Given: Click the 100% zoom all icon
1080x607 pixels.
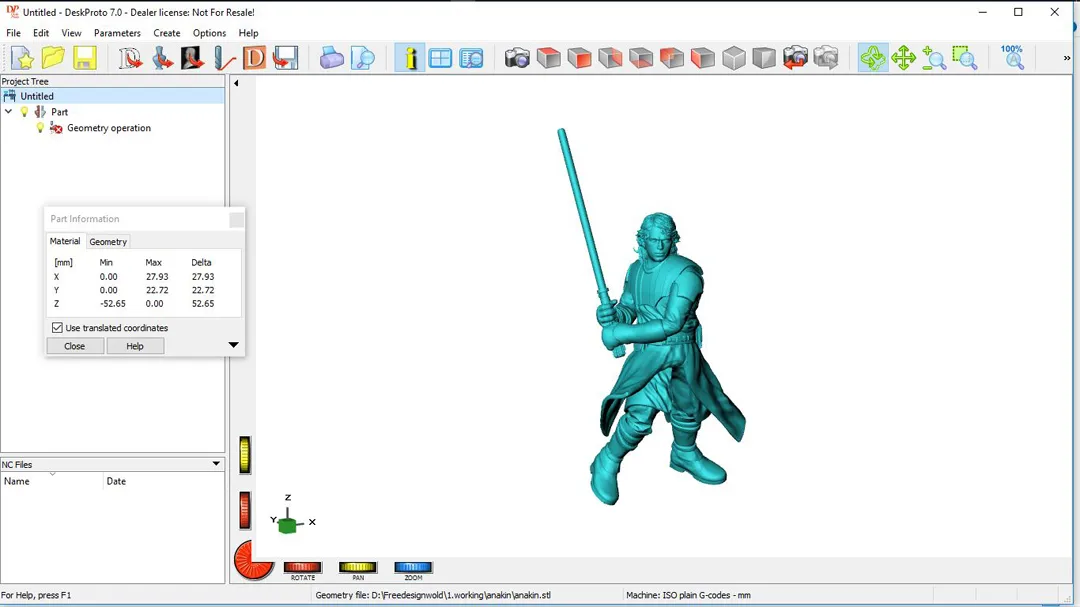Looking at the screenshot, I should tap(1012, 58).
